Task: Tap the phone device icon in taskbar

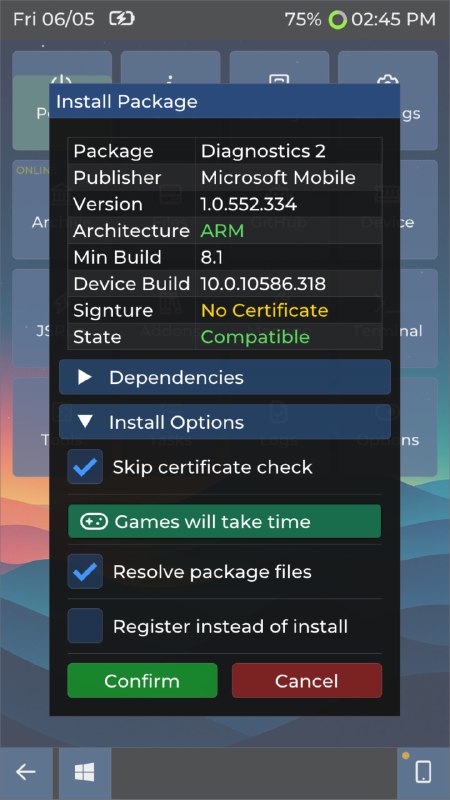Action: [x=423, y=773]
